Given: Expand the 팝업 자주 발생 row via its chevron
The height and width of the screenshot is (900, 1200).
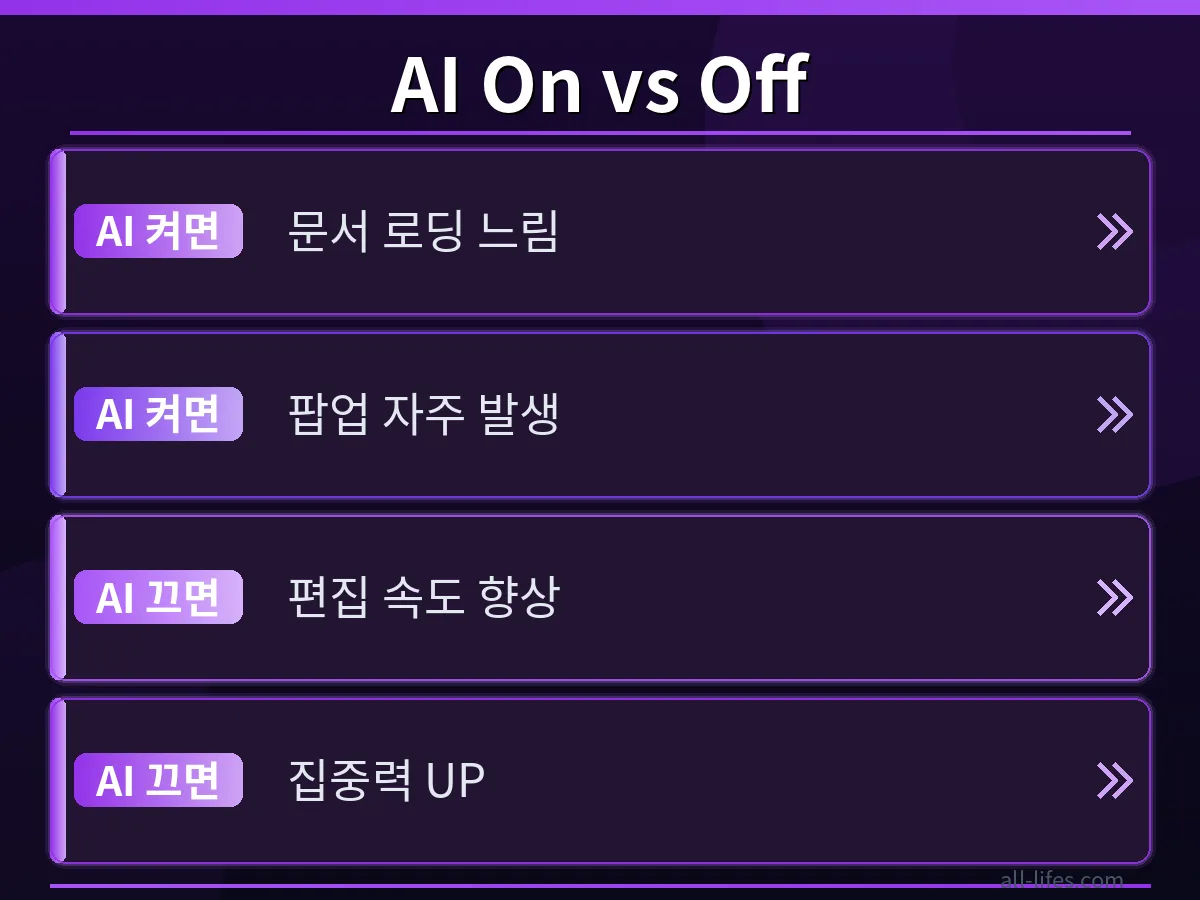Looking at the screenshot, I should click(x=1115, y=415).
